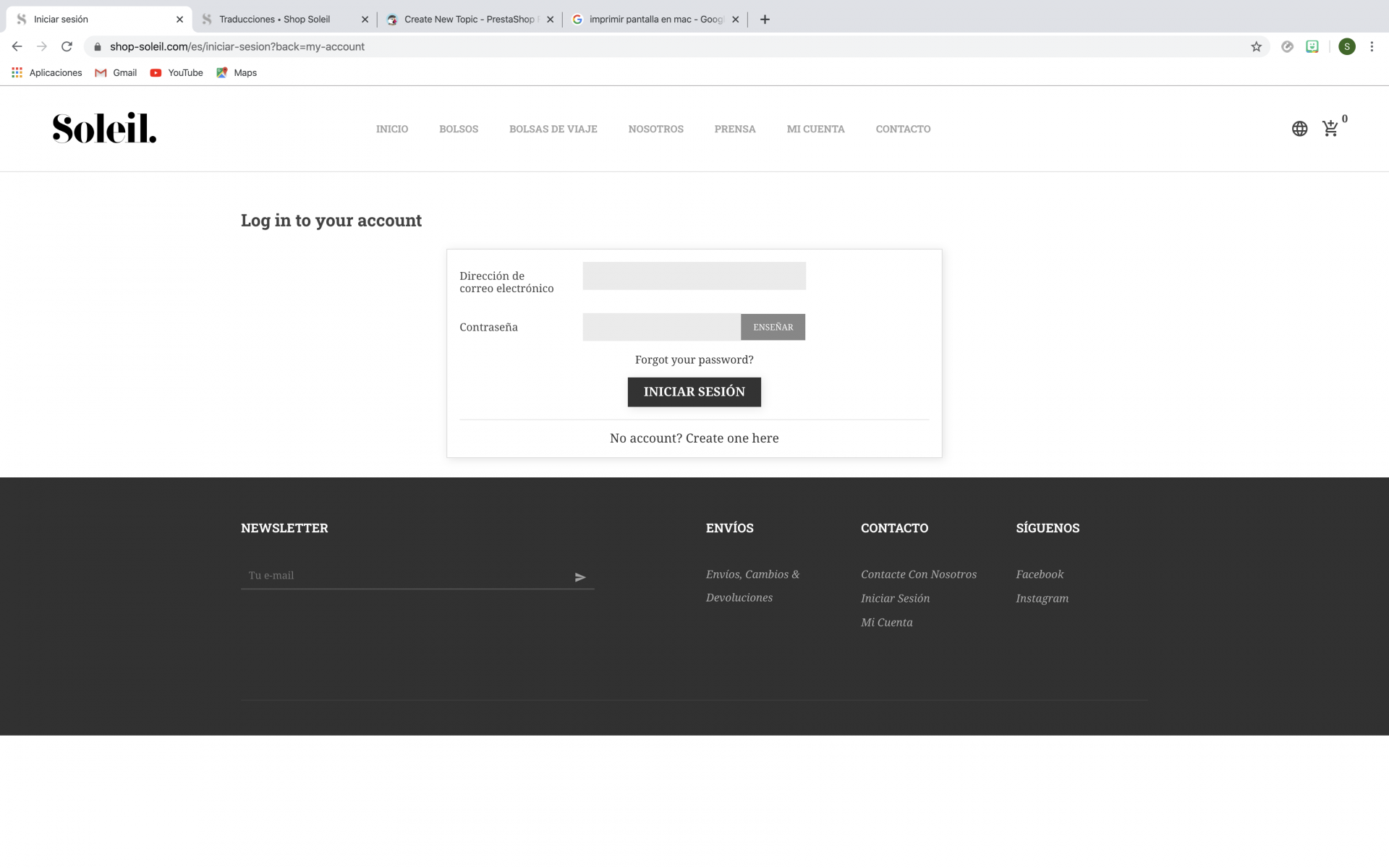The height and width of the screenshot is (868, 1389).
Task: Open BOLSOS menu item
Action: (x=458, y=129)
